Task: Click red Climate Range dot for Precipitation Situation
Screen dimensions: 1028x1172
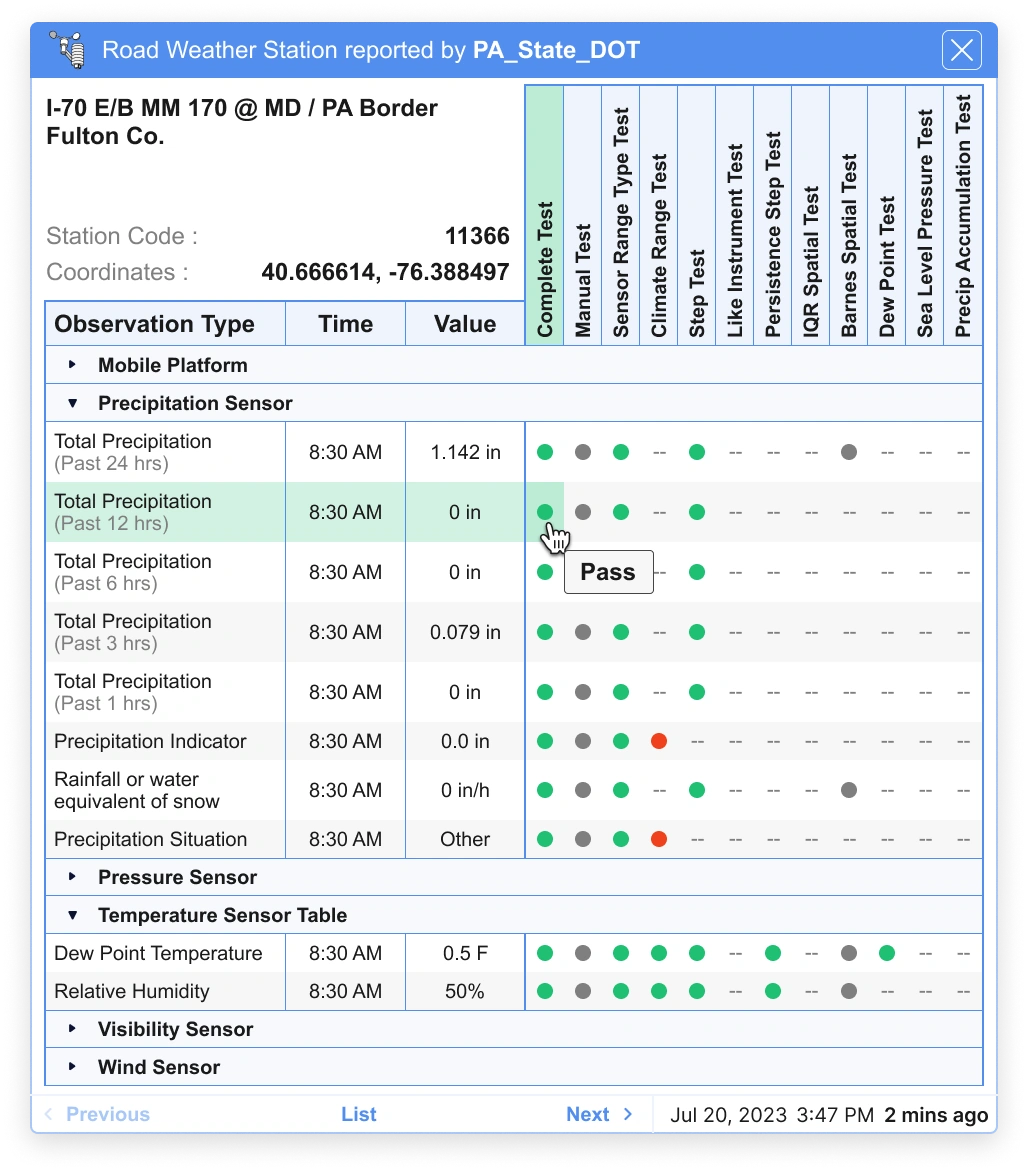Action: pos(658,839)
